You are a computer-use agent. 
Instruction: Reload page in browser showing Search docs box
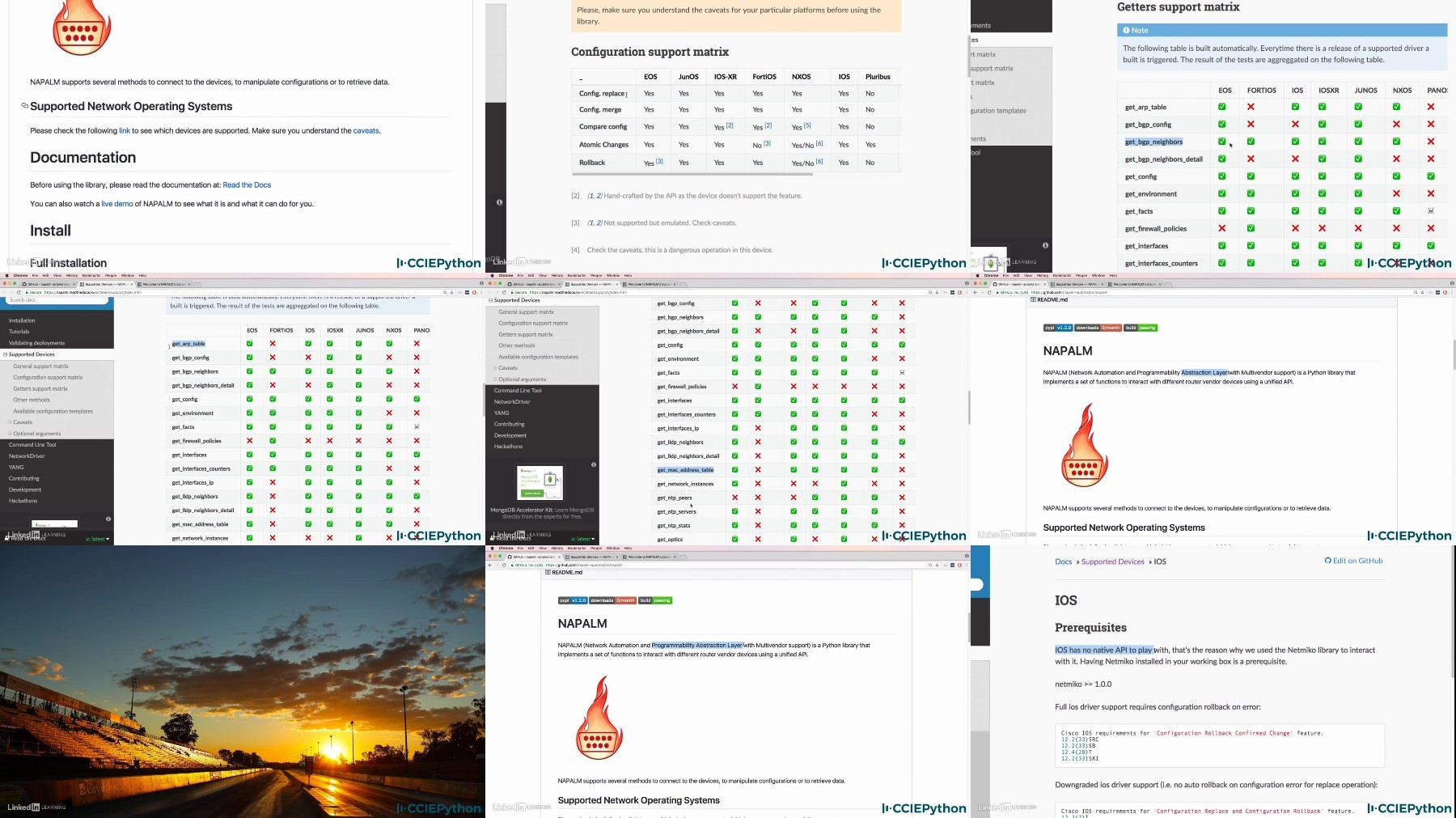click(19, 292)
